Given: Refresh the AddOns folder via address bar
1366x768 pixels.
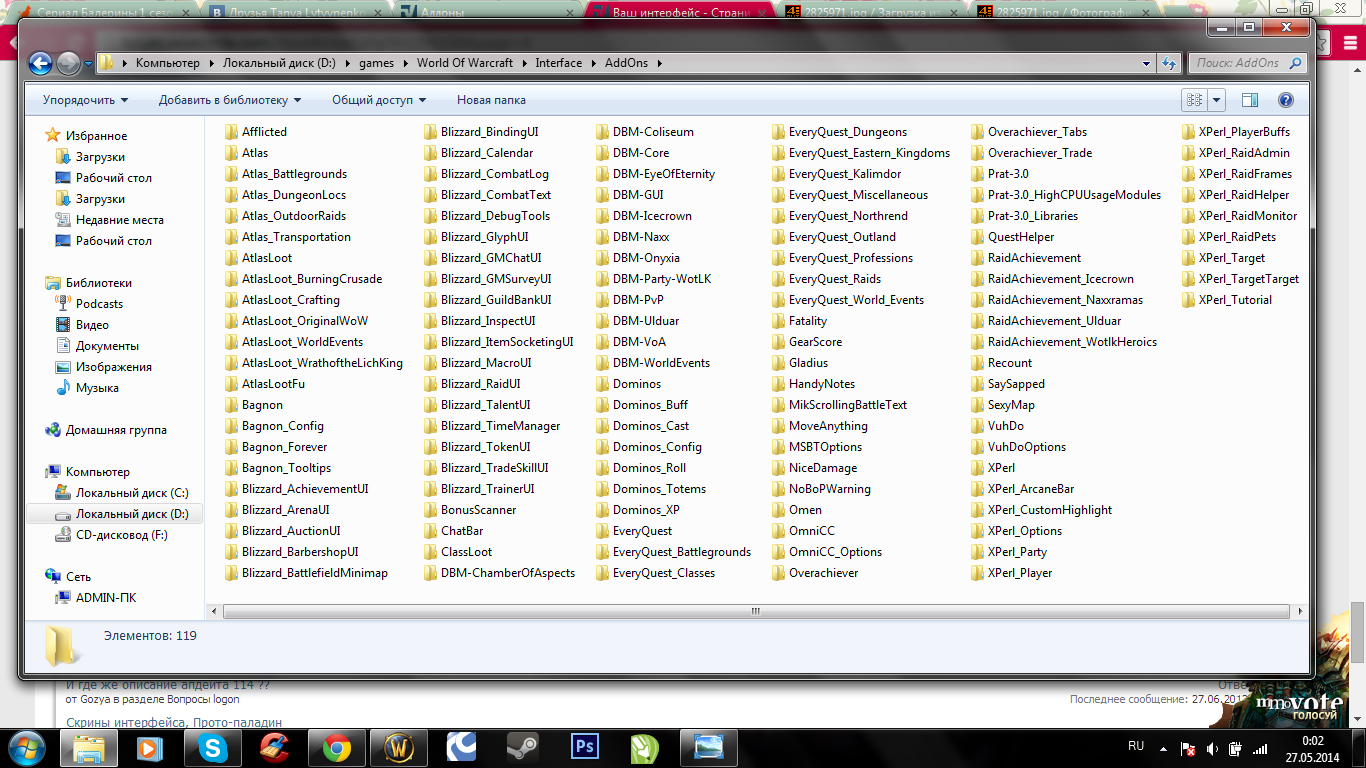Looking at the screenshot, I should tap(1169, 63).
